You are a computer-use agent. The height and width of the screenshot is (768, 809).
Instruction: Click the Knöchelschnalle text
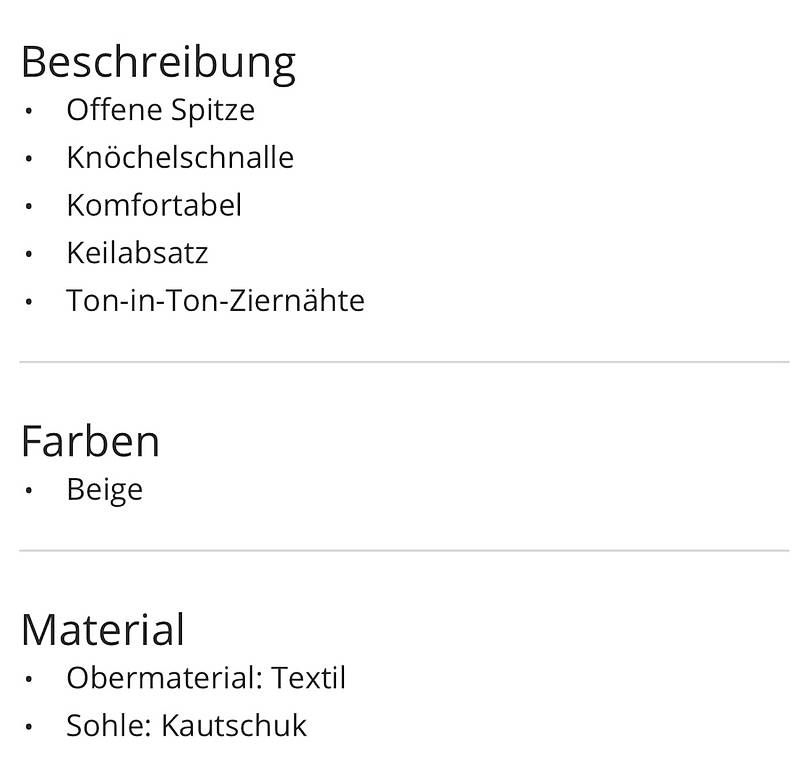pos(180,157)
